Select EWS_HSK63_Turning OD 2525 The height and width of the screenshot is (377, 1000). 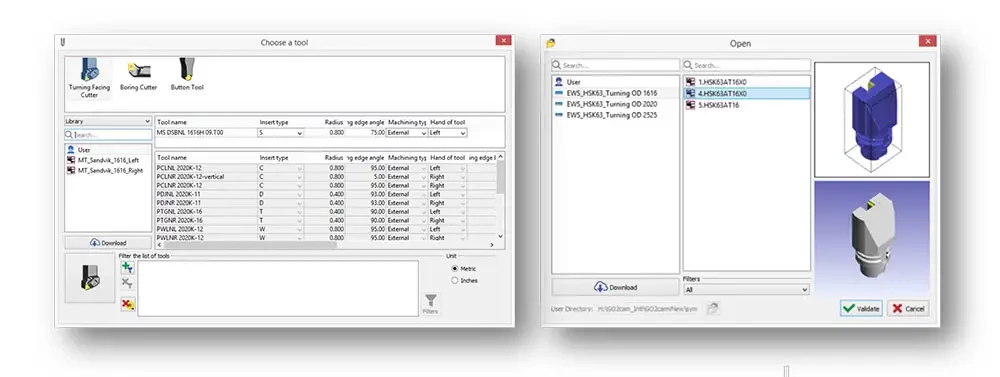(x=615, y=115)
